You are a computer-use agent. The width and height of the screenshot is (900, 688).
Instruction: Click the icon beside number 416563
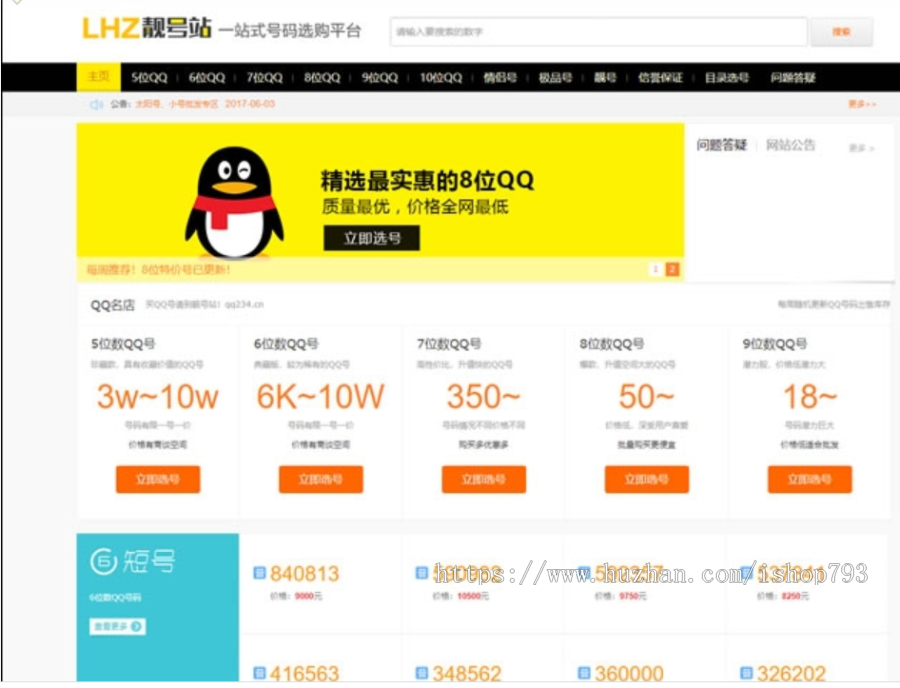(x=259, y=673)
